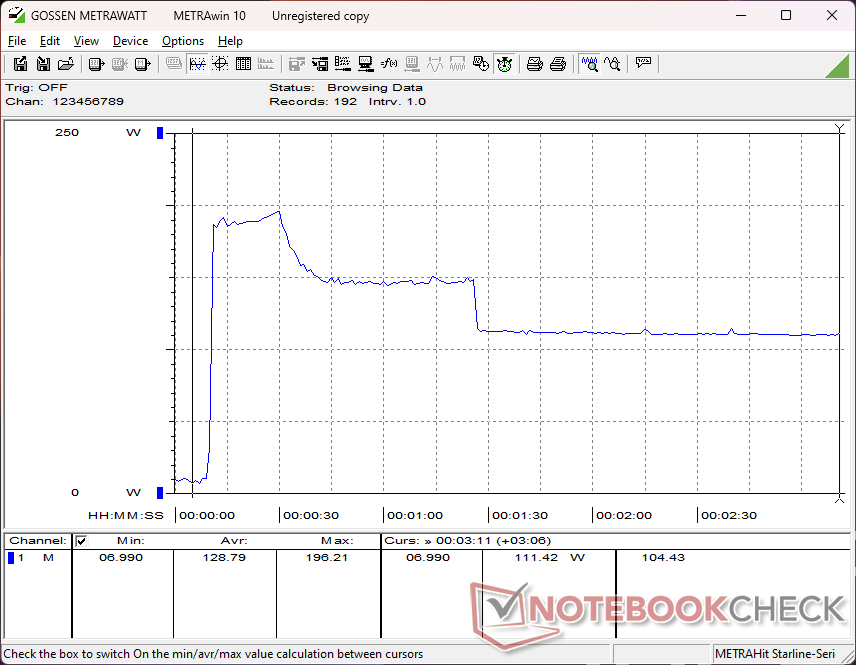The height and width of the screenshot is (665, 856).
Task: Open the Device menu
Action: click(x=130, y=41)
